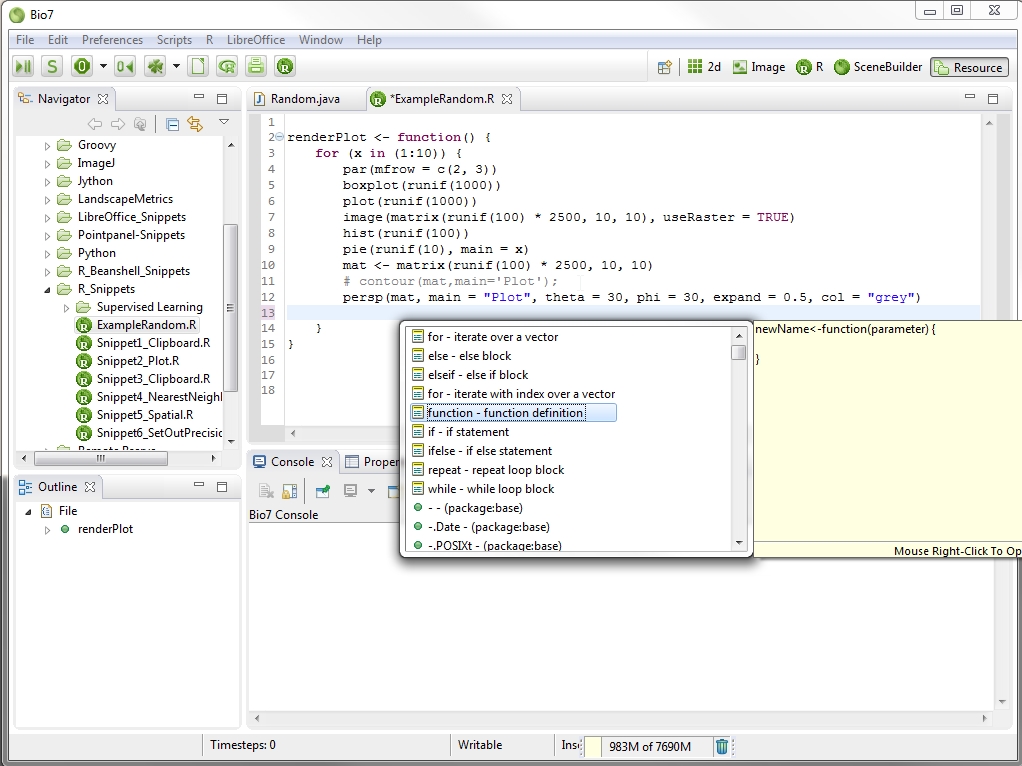Viewport: 1022px width, 766px height.
Task: Close the Console view tab
Action: [327, 462]
